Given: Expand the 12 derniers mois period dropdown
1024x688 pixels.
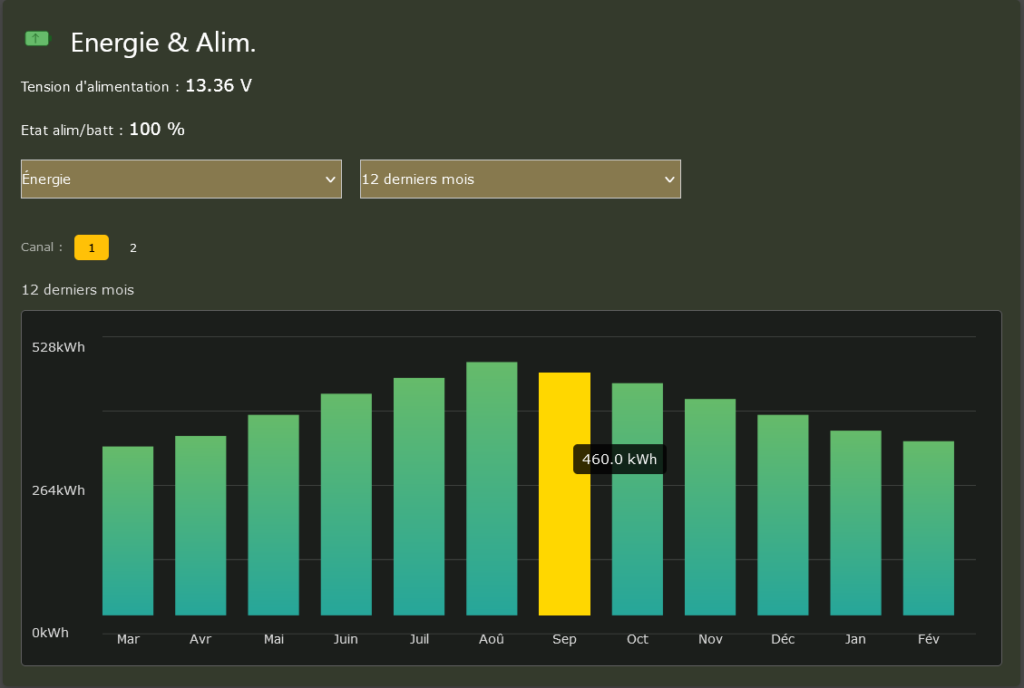Looking at the screenshot, I should (x=519, y=179).
